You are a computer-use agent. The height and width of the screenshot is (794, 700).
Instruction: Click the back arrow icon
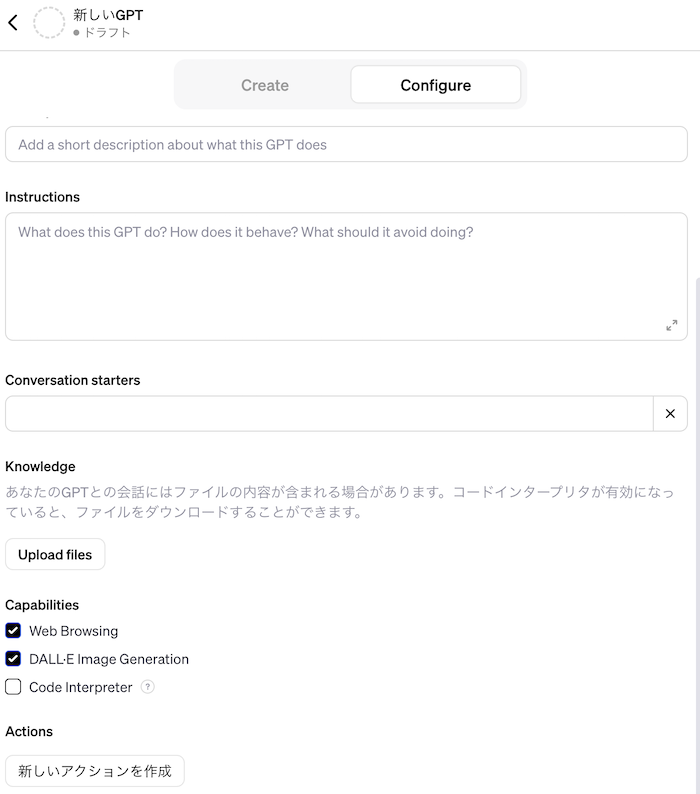(13, 23)
